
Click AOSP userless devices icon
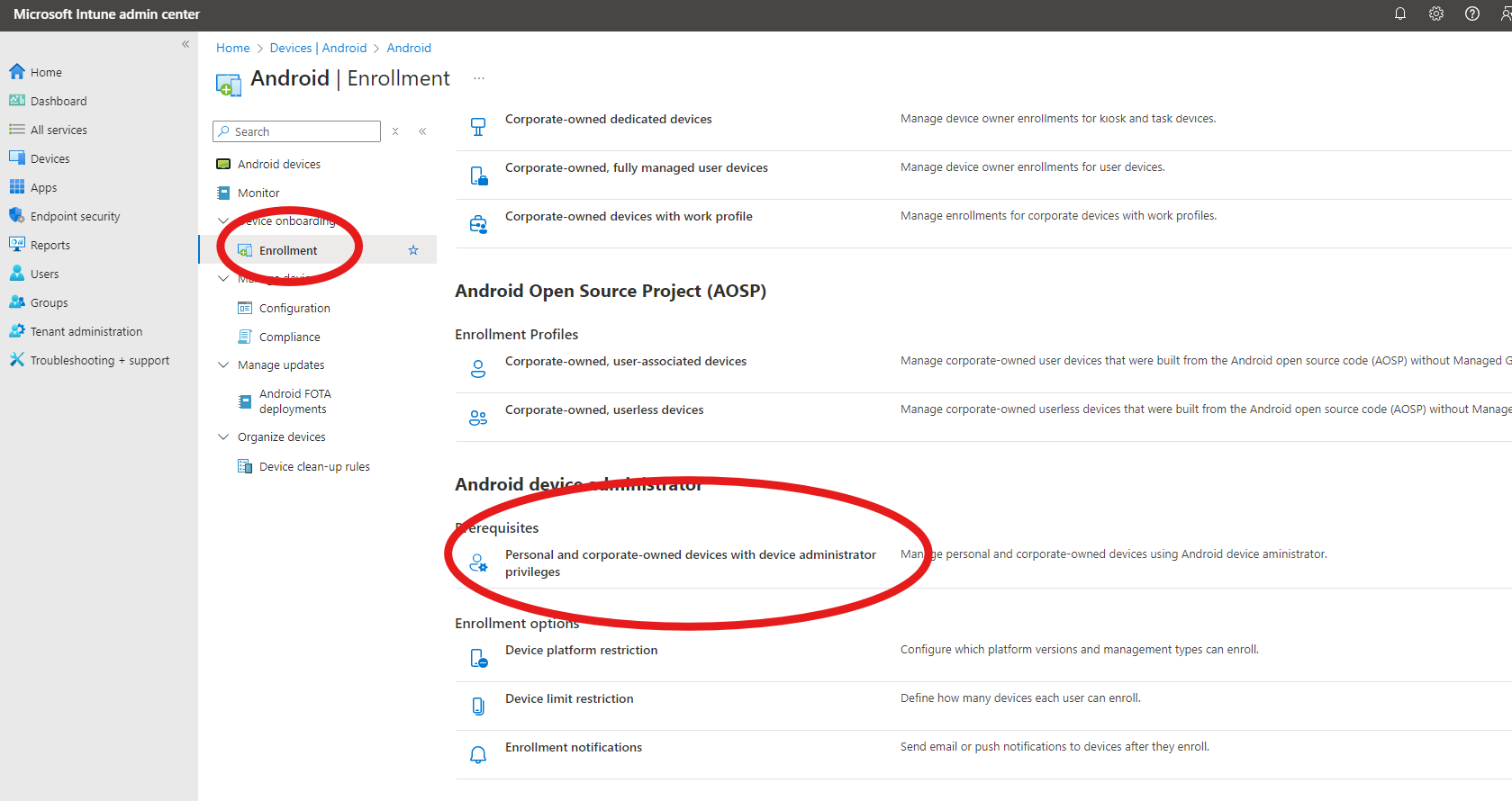(478, 418)
